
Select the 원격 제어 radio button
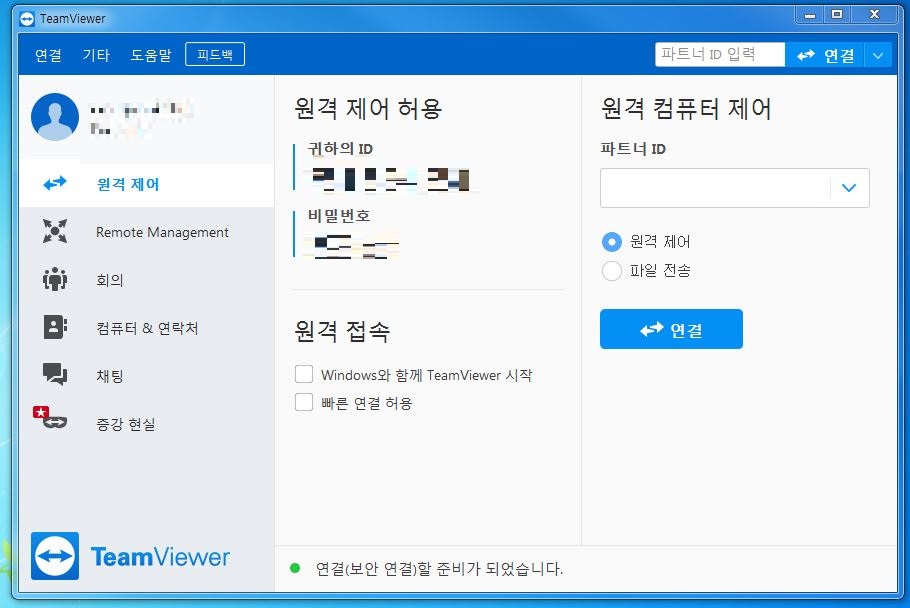click(612, 241)
